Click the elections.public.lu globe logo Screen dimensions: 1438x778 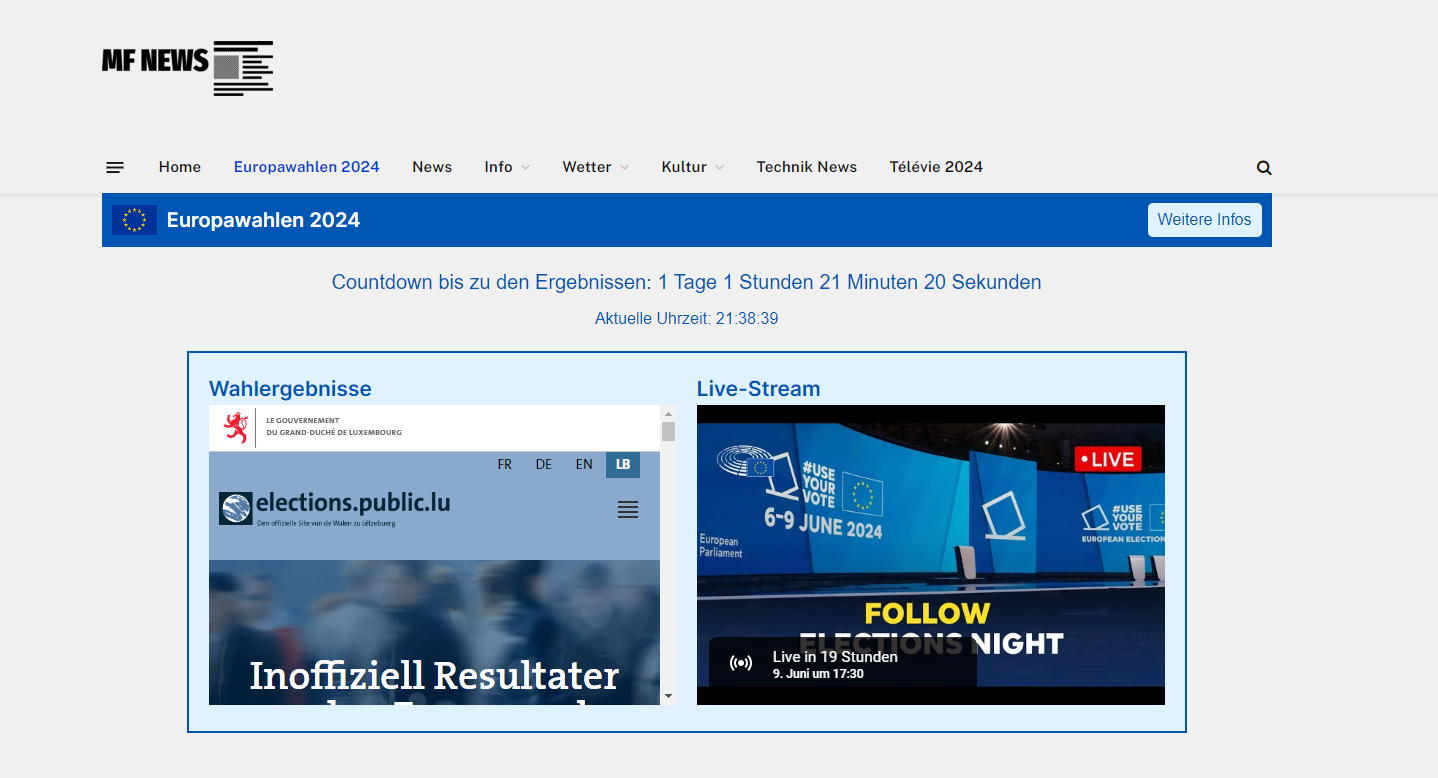236,508
